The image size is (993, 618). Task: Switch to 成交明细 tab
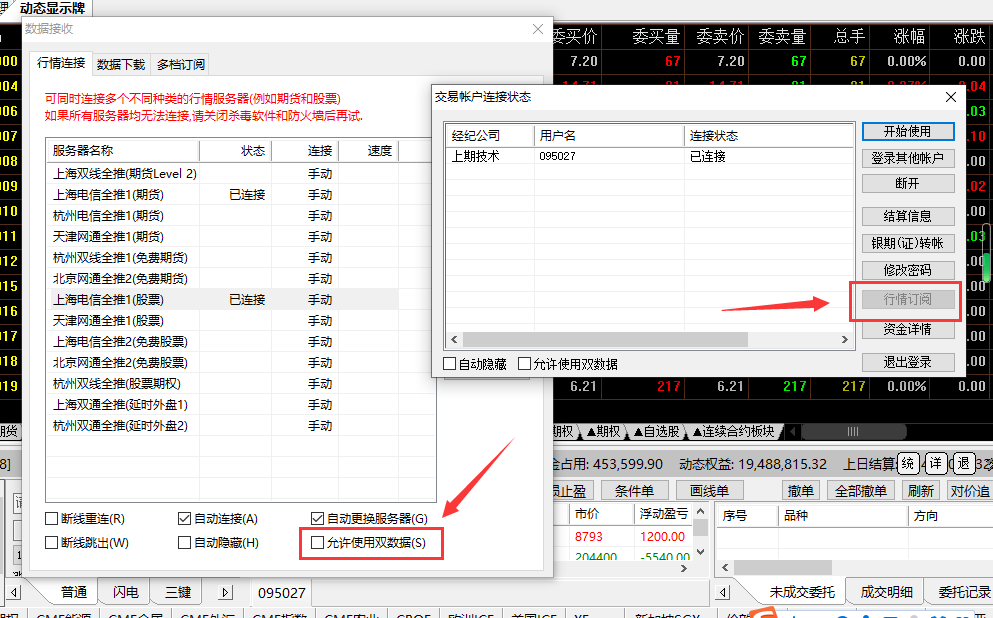pos(886,592)
